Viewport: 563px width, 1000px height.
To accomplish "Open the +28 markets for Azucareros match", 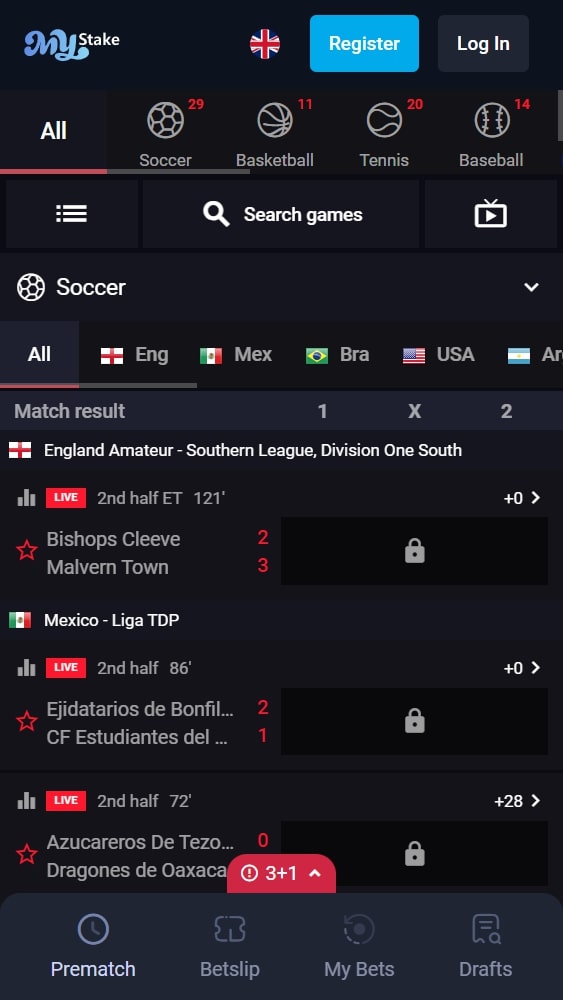I will pyautogui.click(x=517, y=800).
